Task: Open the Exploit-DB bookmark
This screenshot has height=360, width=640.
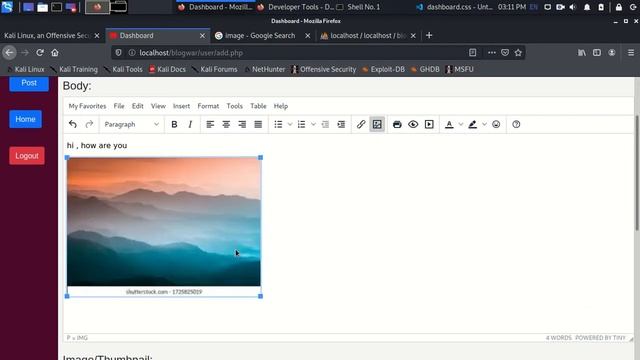Action: coord(384,69)
